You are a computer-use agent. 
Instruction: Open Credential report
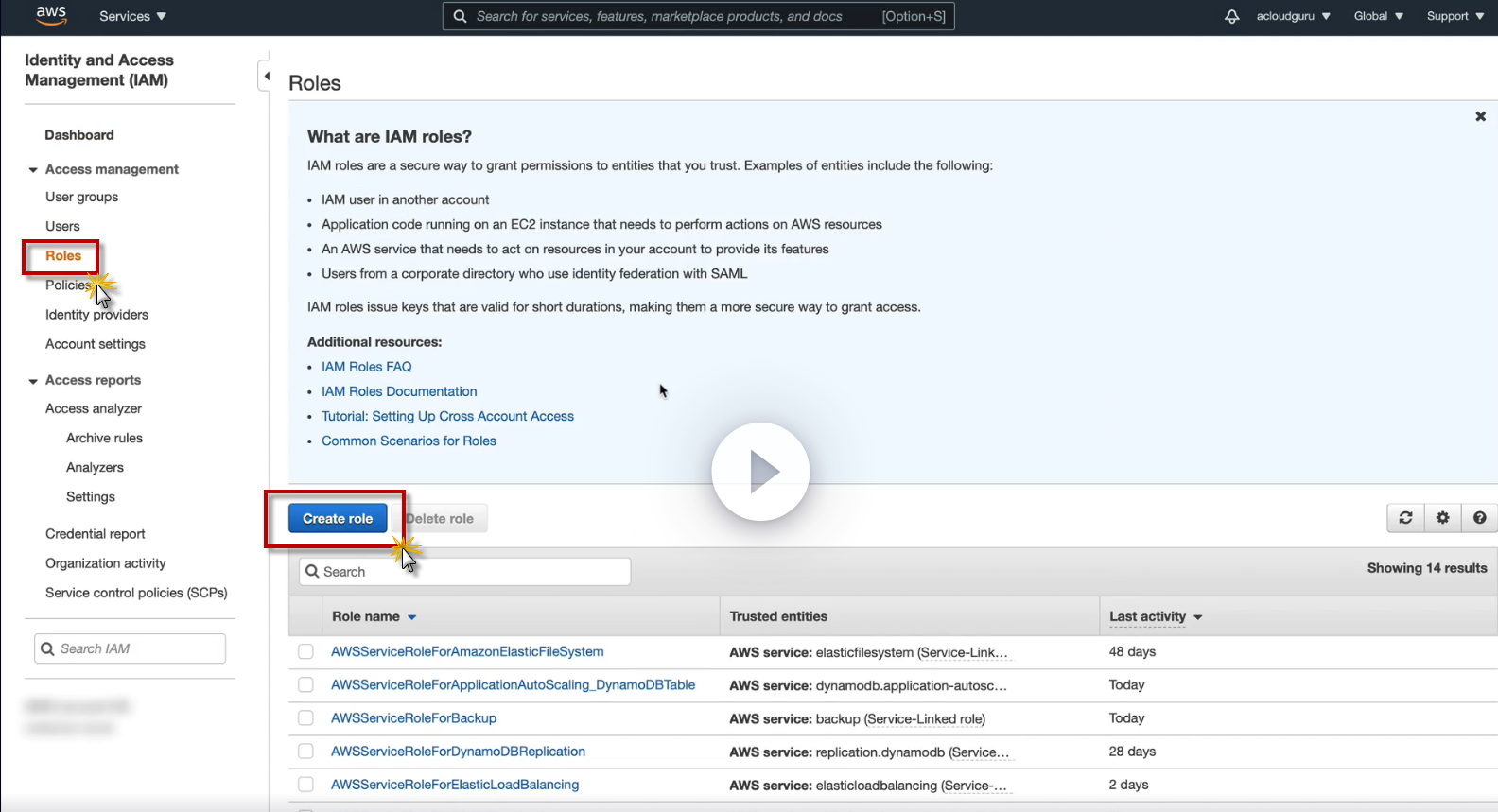96,533
